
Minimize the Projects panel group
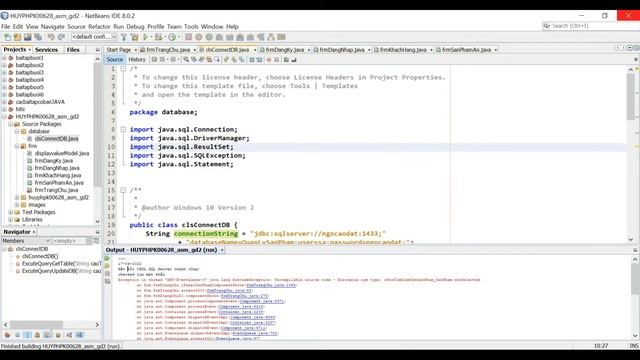point(98,49)
